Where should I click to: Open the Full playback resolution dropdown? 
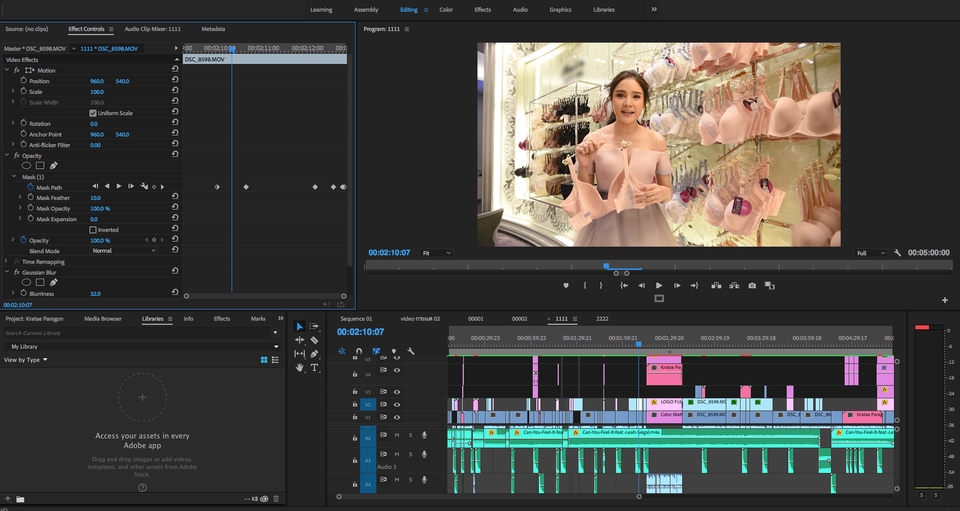[871, 253]
